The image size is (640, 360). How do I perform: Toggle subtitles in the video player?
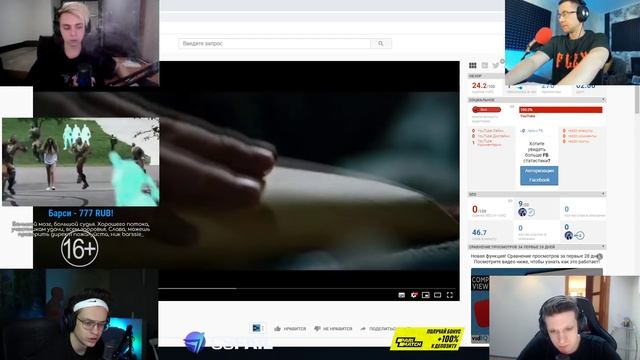click(402, 295)
